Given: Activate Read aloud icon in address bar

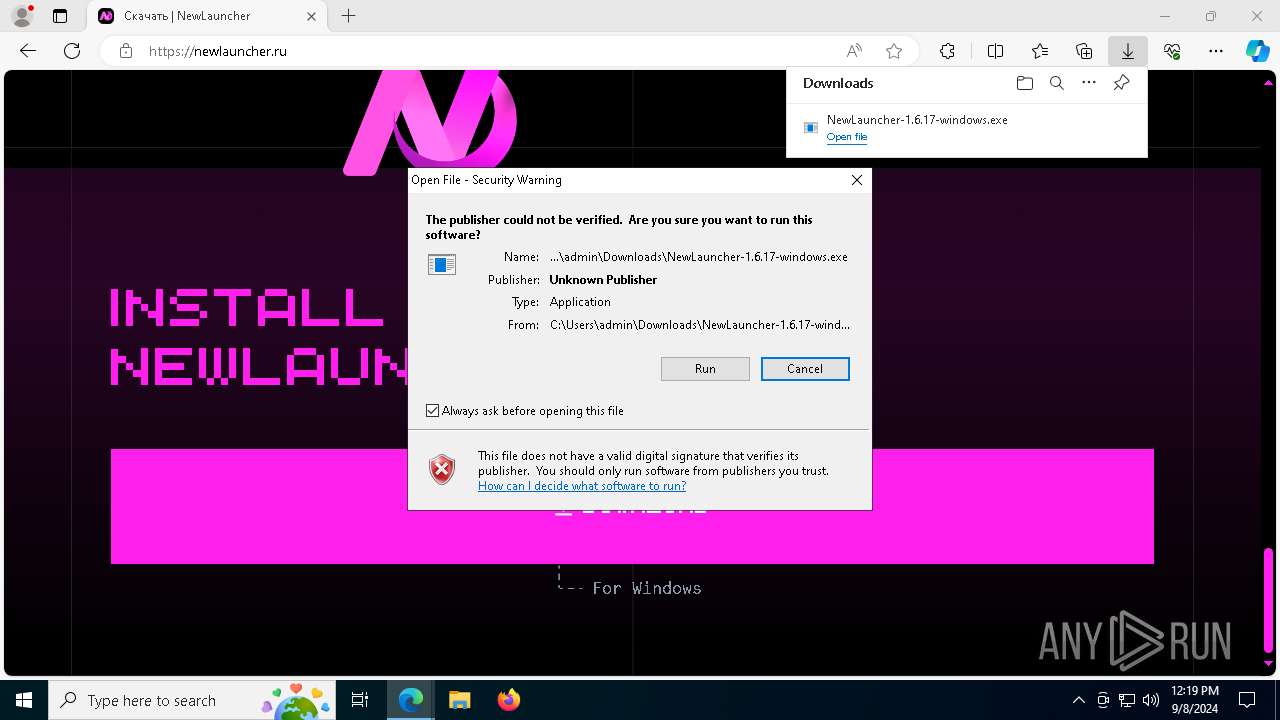Looking at the screenshot, I should (854, 51).
